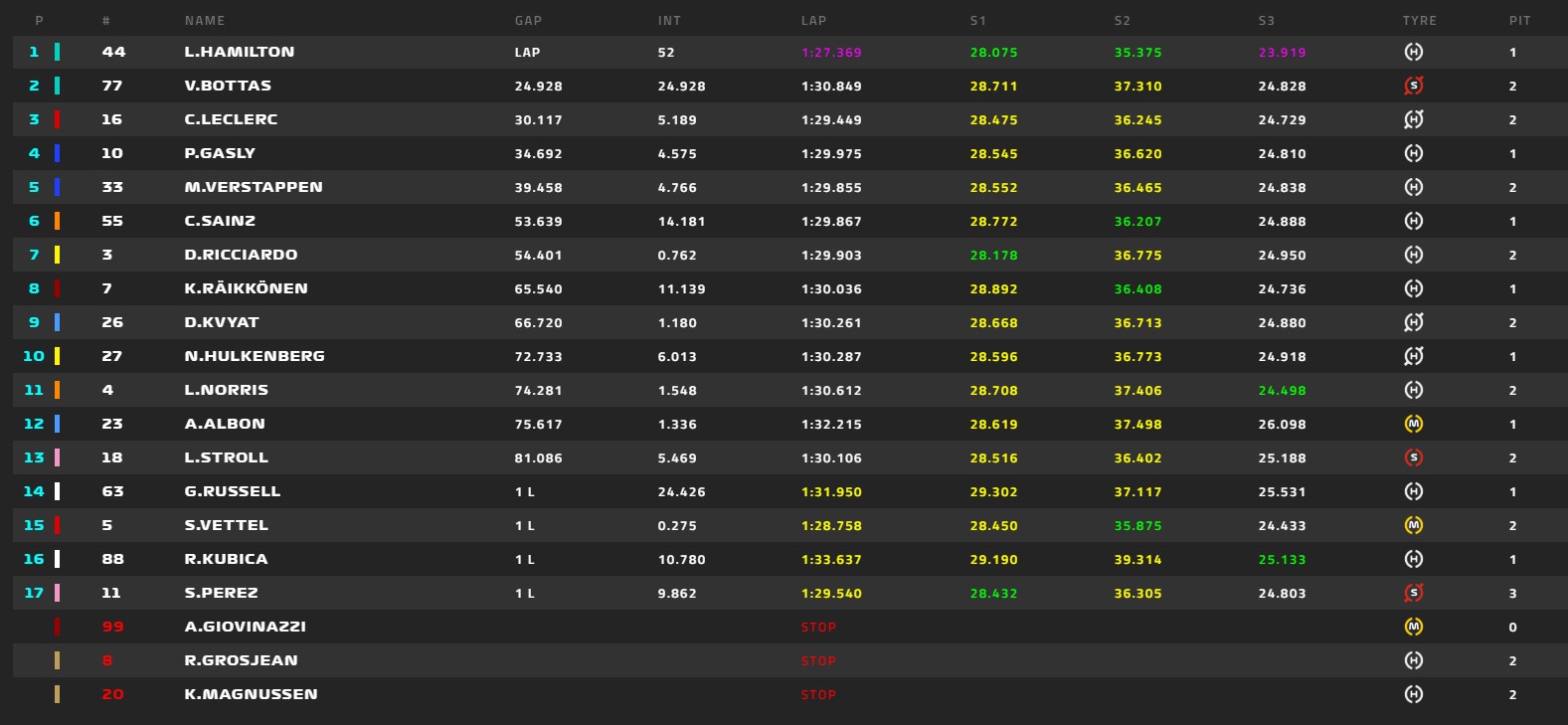Click Stroll's red soft tyre icon
This screenshot has width=1568, height=725.
coord(1413,457)
